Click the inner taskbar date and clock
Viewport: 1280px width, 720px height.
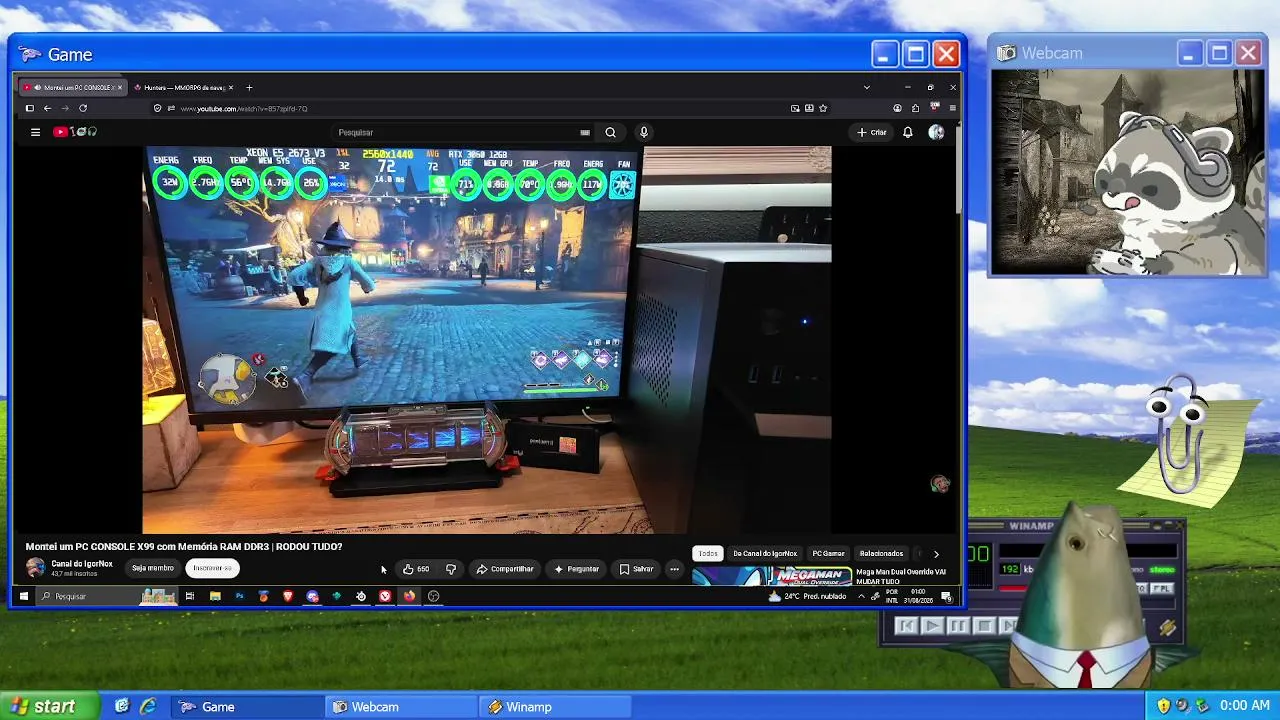(x=916, y=596)
